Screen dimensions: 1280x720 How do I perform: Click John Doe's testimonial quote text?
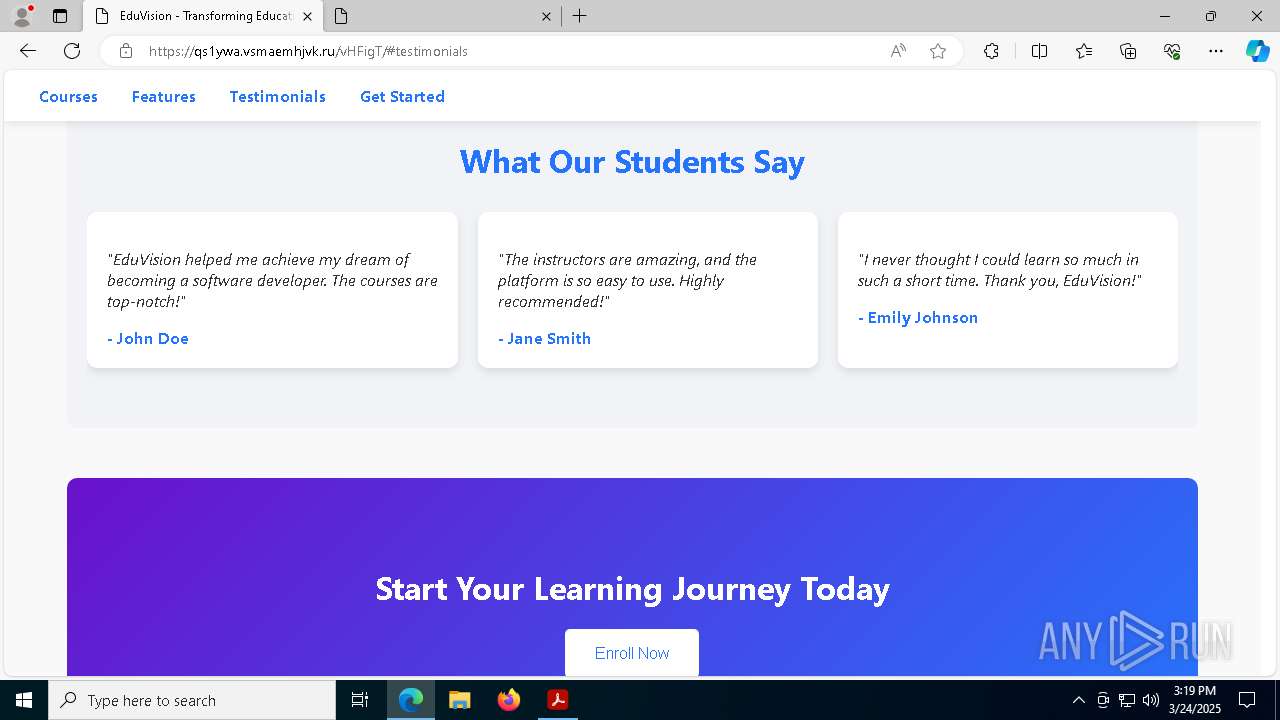coord(272,280)
